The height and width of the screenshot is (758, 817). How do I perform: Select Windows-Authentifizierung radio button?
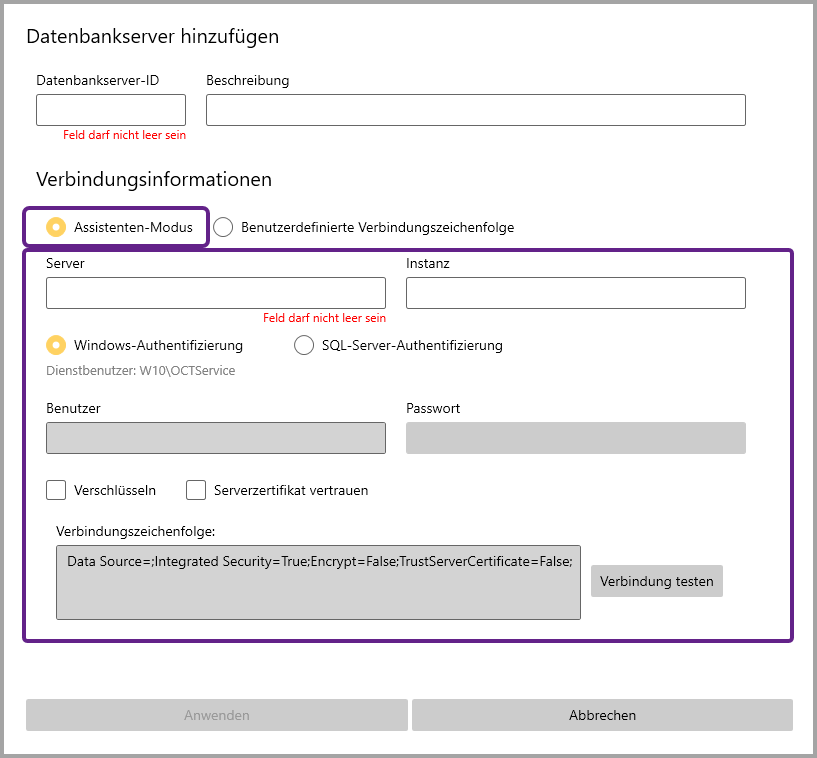(57, 345)
